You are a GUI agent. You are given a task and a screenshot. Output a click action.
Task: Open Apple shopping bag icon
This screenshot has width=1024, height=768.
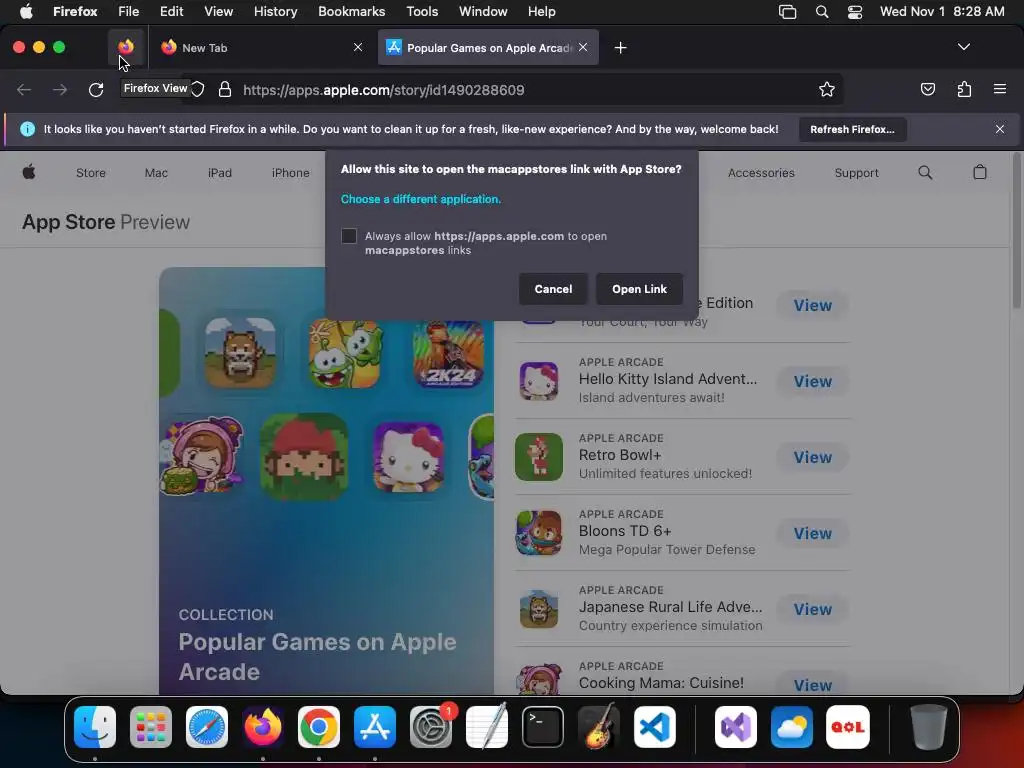980,172
